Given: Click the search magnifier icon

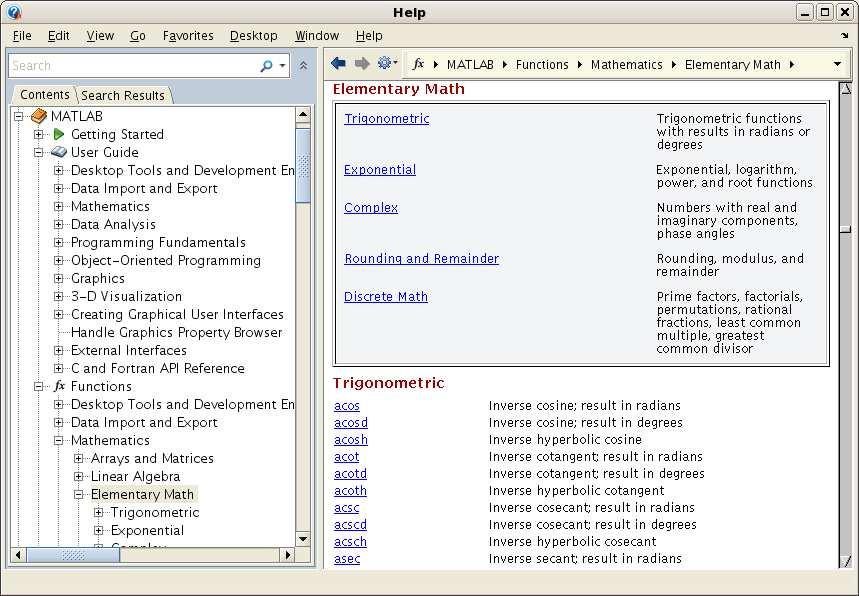Looking at the screenshot, I should point(266,66).
